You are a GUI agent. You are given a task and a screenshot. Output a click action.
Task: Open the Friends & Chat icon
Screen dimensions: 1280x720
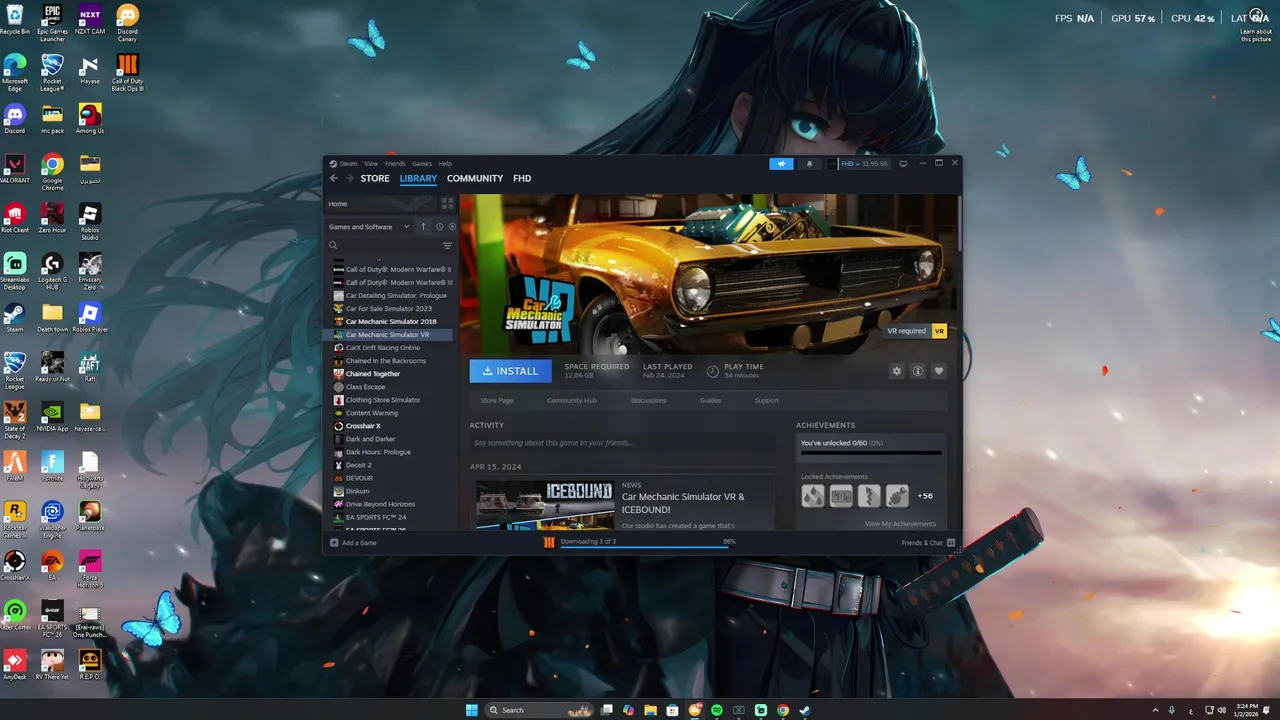[951, 543]
